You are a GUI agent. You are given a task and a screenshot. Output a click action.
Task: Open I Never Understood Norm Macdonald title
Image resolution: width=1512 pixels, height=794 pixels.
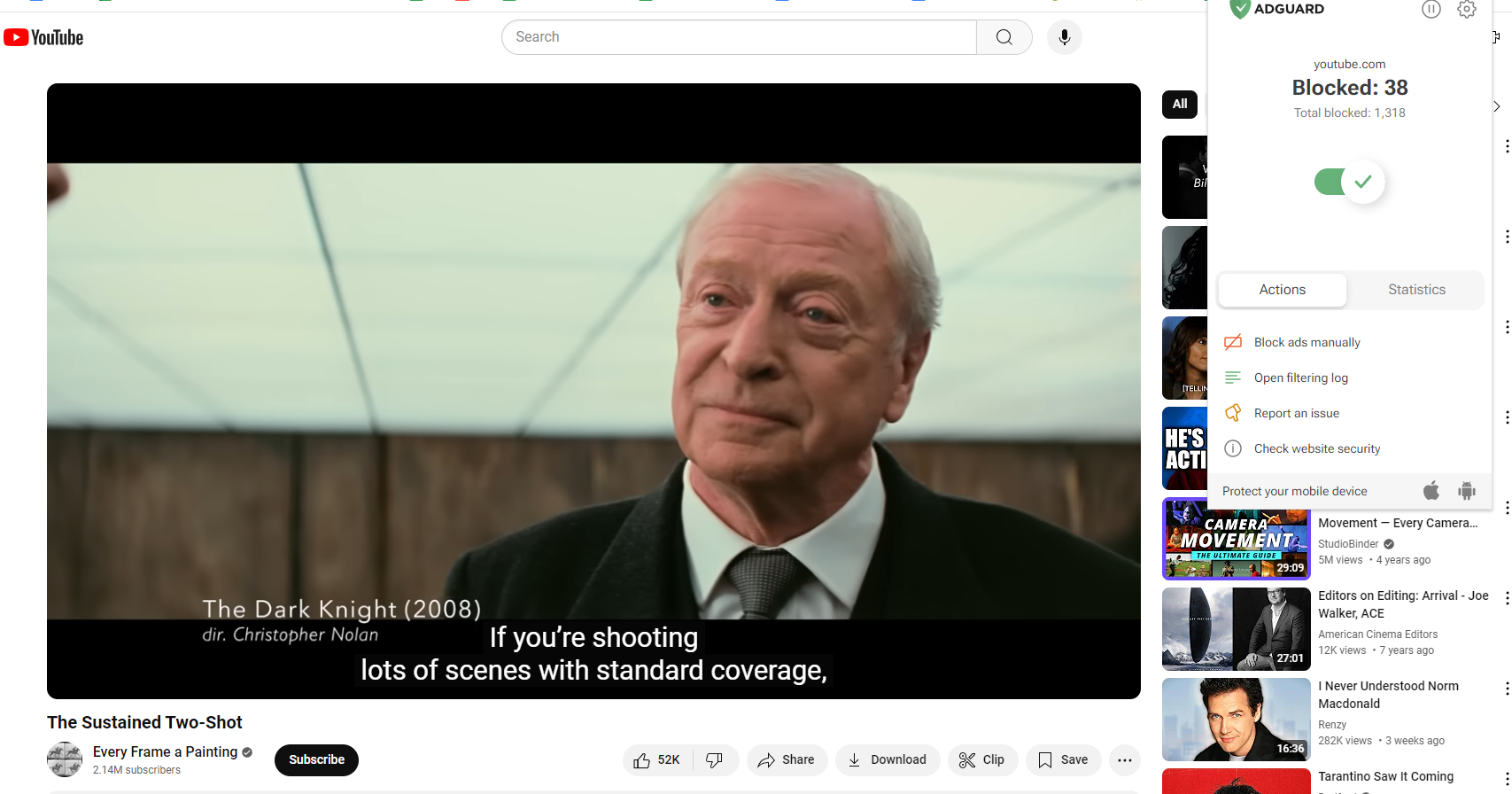click(x=1388, y=695)
